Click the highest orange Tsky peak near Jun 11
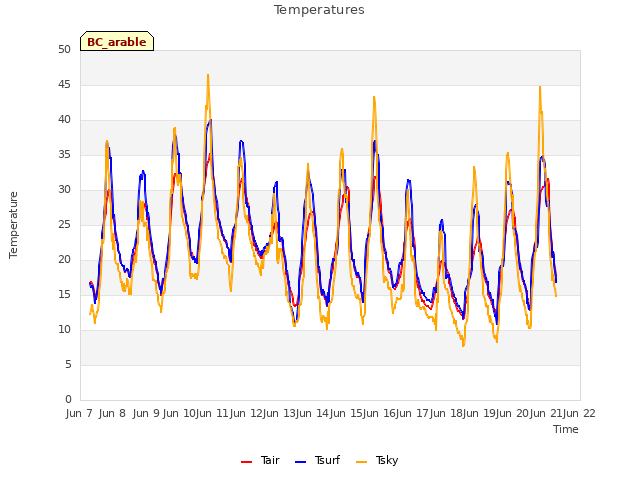The height and width of the screenshot is (480, 640). [x=208, y=75]
